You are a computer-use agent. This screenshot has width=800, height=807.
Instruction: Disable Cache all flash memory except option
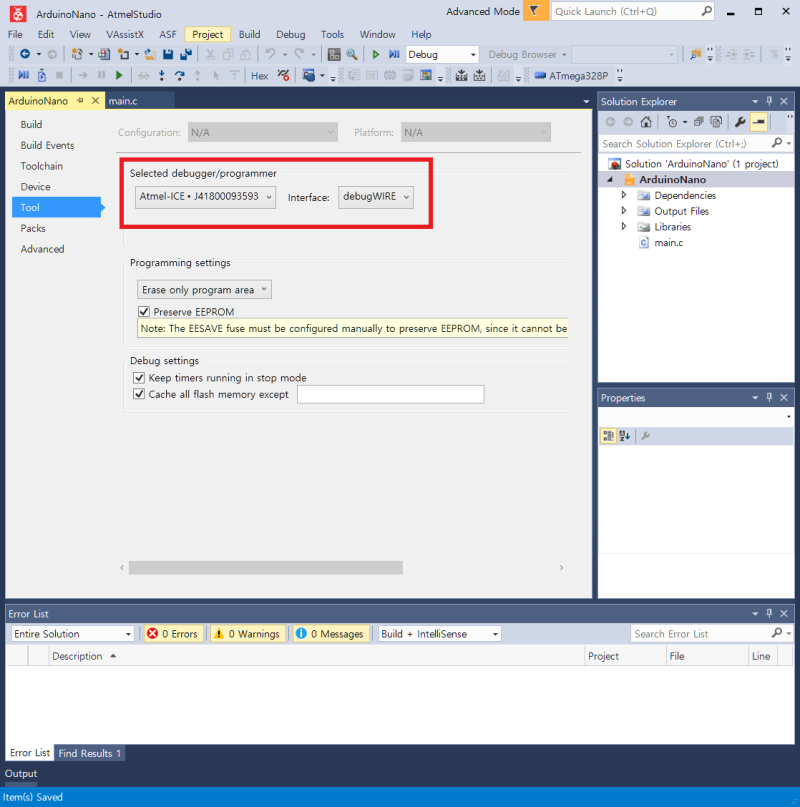pyautogui.click(x=139, y=394)
